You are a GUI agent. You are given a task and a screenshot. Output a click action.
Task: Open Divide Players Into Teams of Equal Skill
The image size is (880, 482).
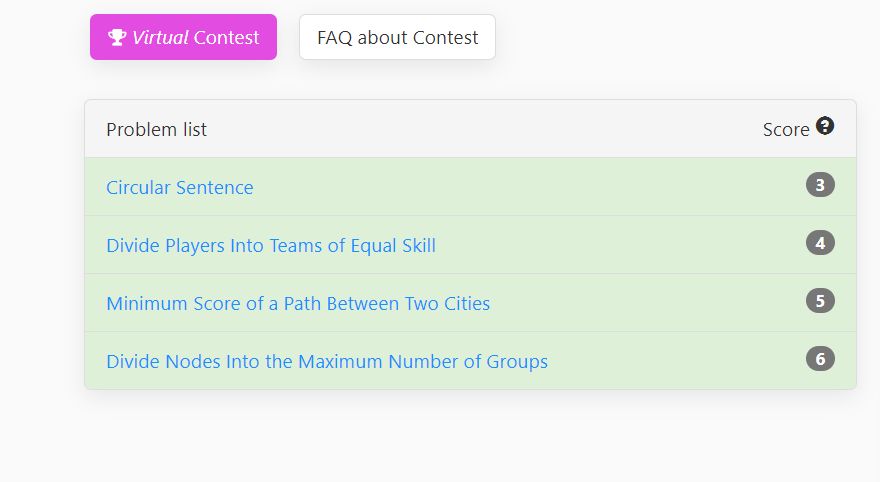coord(271,246)
